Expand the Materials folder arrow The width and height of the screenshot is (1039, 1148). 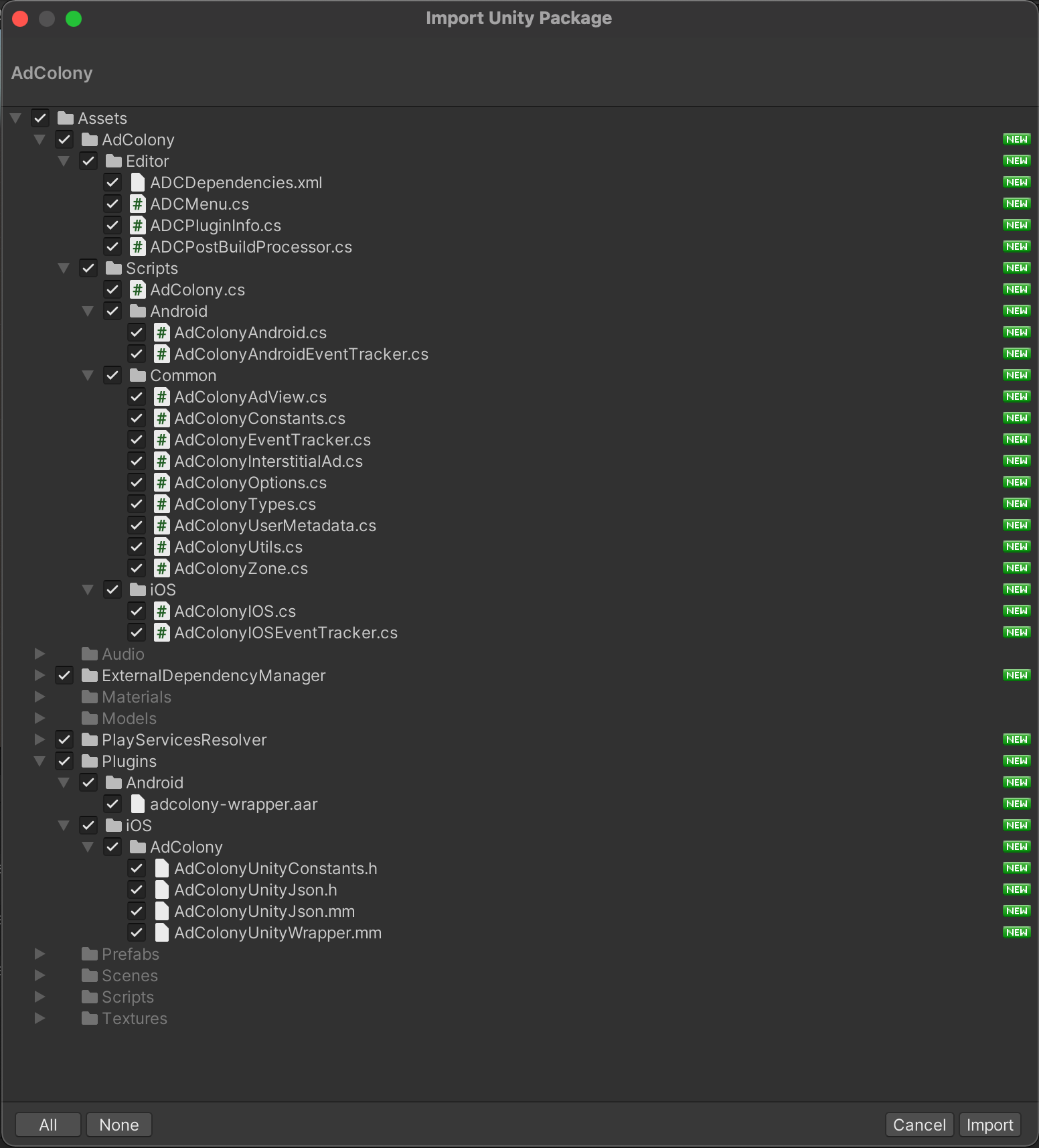click(x=40, y=697)
